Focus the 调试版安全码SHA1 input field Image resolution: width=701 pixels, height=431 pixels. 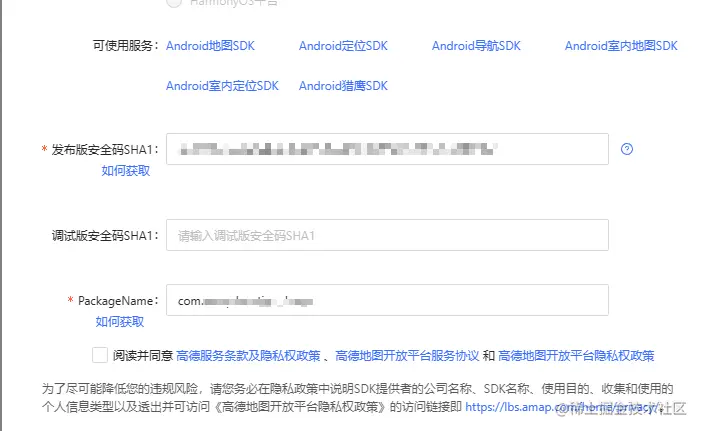coord(387,235)
